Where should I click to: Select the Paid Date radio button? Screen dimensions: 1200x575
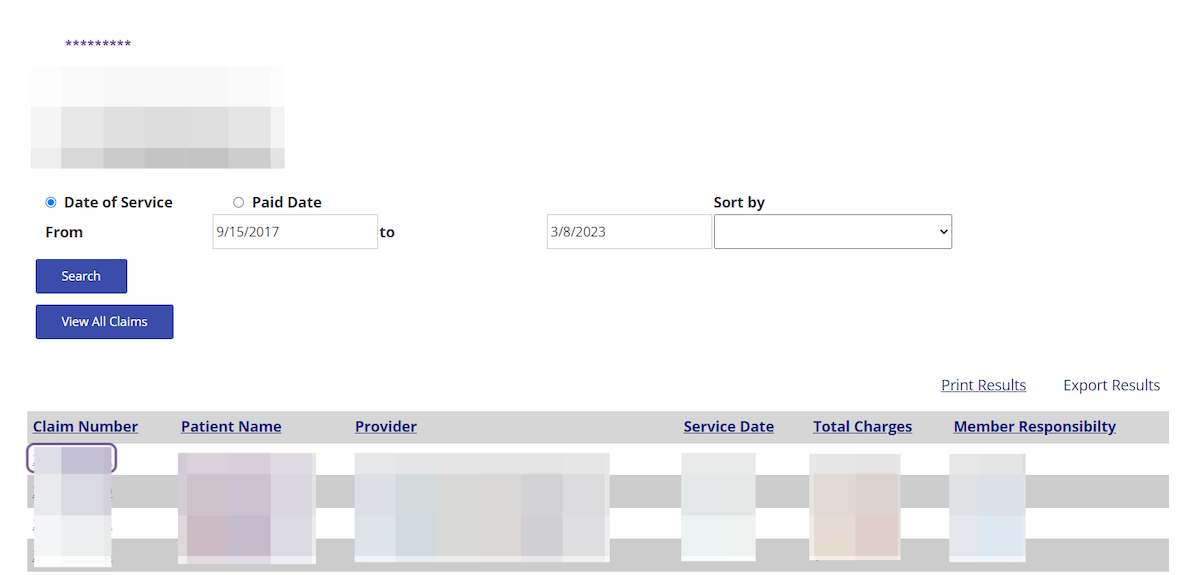(238, 202)
